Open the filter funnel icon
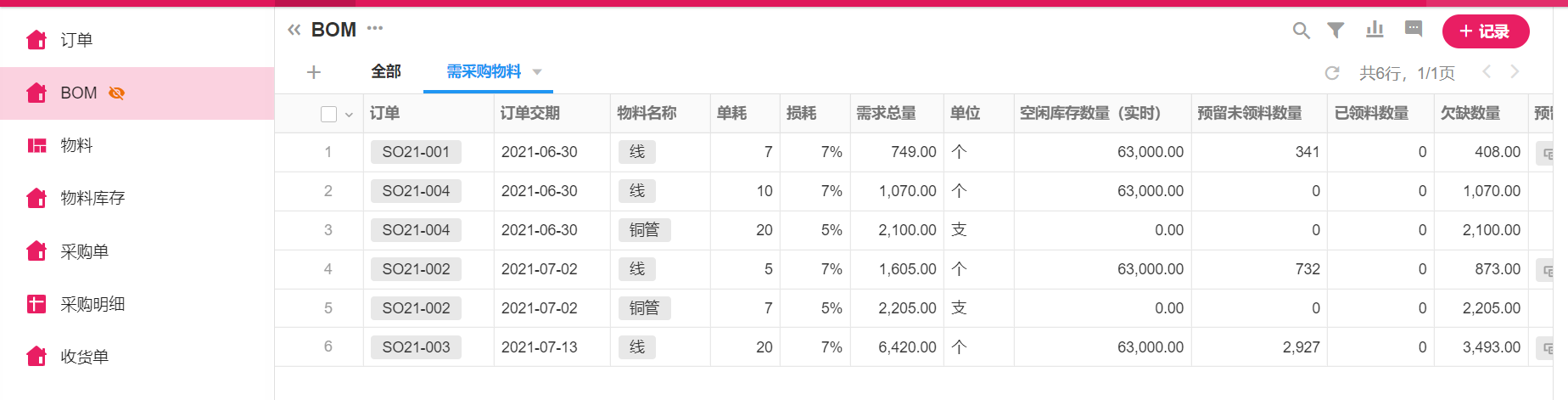 1336,31
